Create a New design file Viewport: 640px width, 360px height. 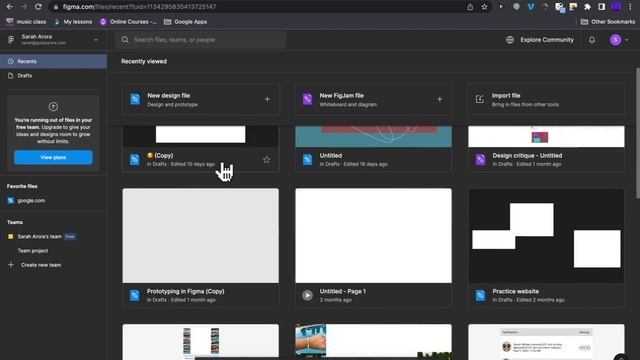point(201,99)
